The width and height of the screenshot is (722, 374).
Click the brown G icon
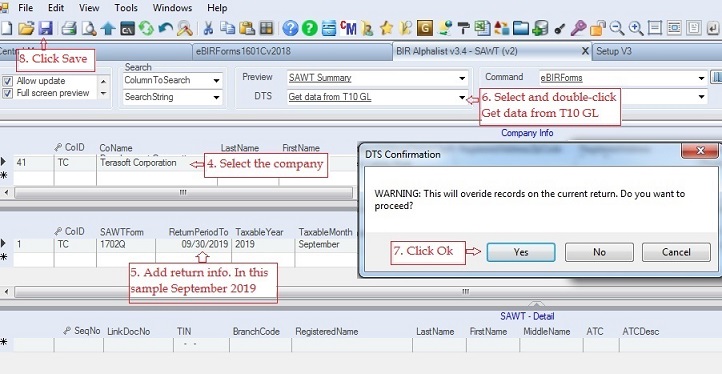[x=425, y=29]
